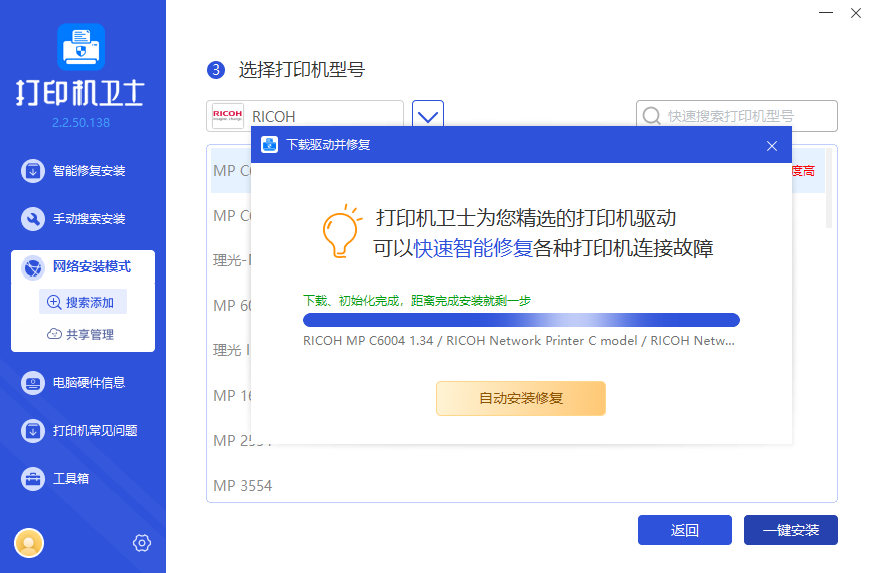
Task: Select the MP 3554 list row
Action: (x=519, y=485)
